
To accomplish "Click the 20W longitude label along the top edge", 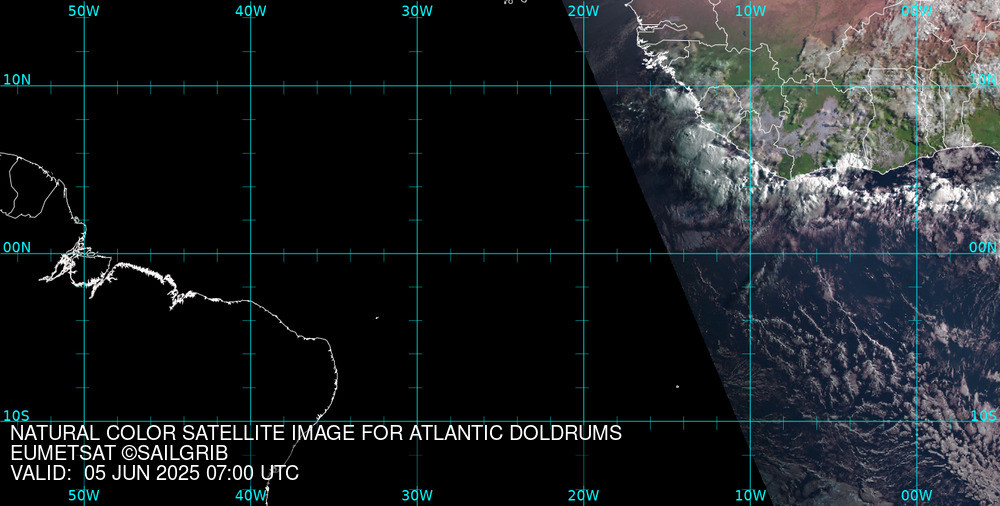I will point(584,11).
